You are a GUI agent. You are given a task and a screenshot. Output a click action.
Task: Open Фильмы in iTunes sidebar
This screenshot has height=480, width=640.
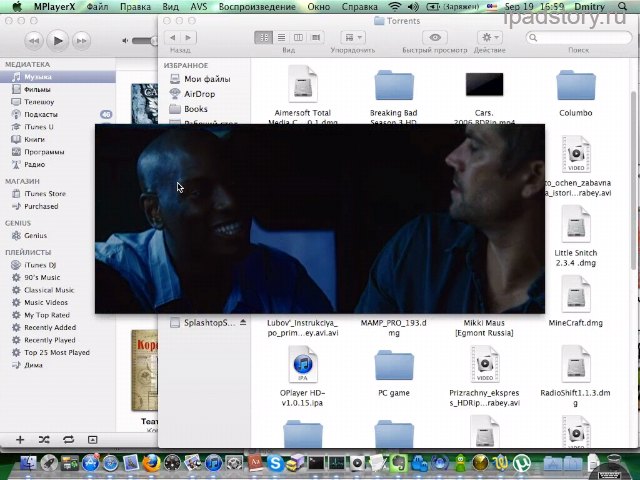(37, 89)
